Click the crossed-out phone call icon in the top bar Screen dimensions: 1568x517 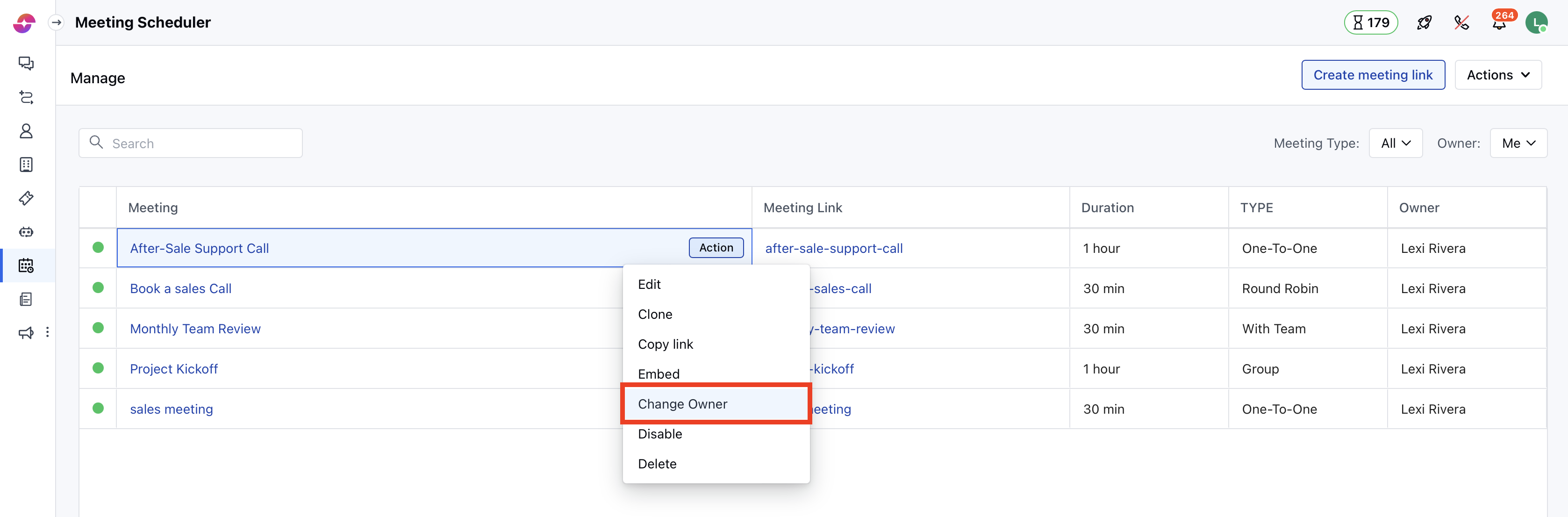click(x=1461, y=23)
